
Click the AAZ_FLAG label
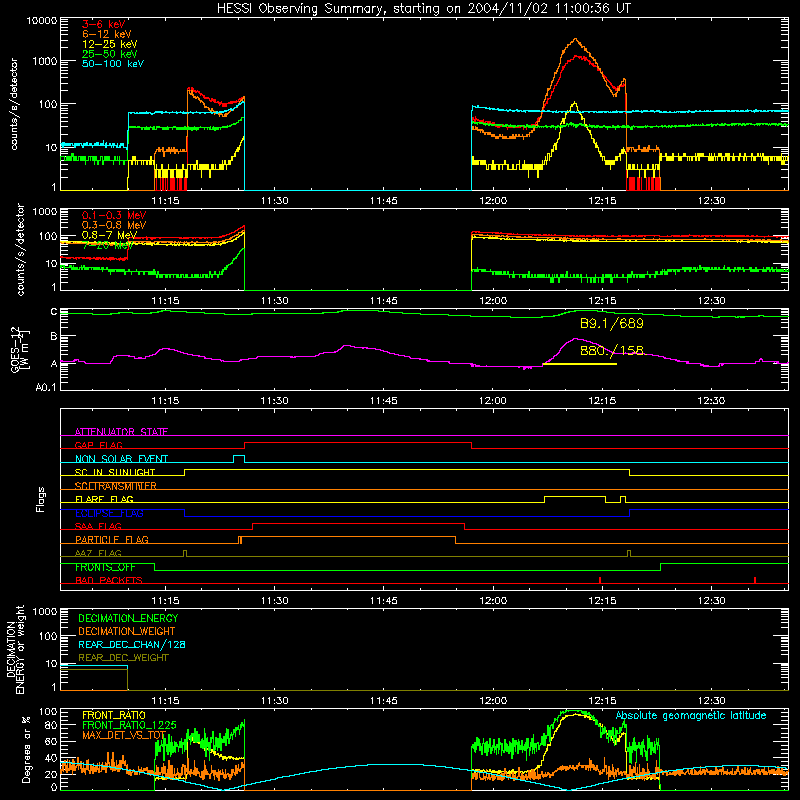pyautogui.click(x=98, y=553)
